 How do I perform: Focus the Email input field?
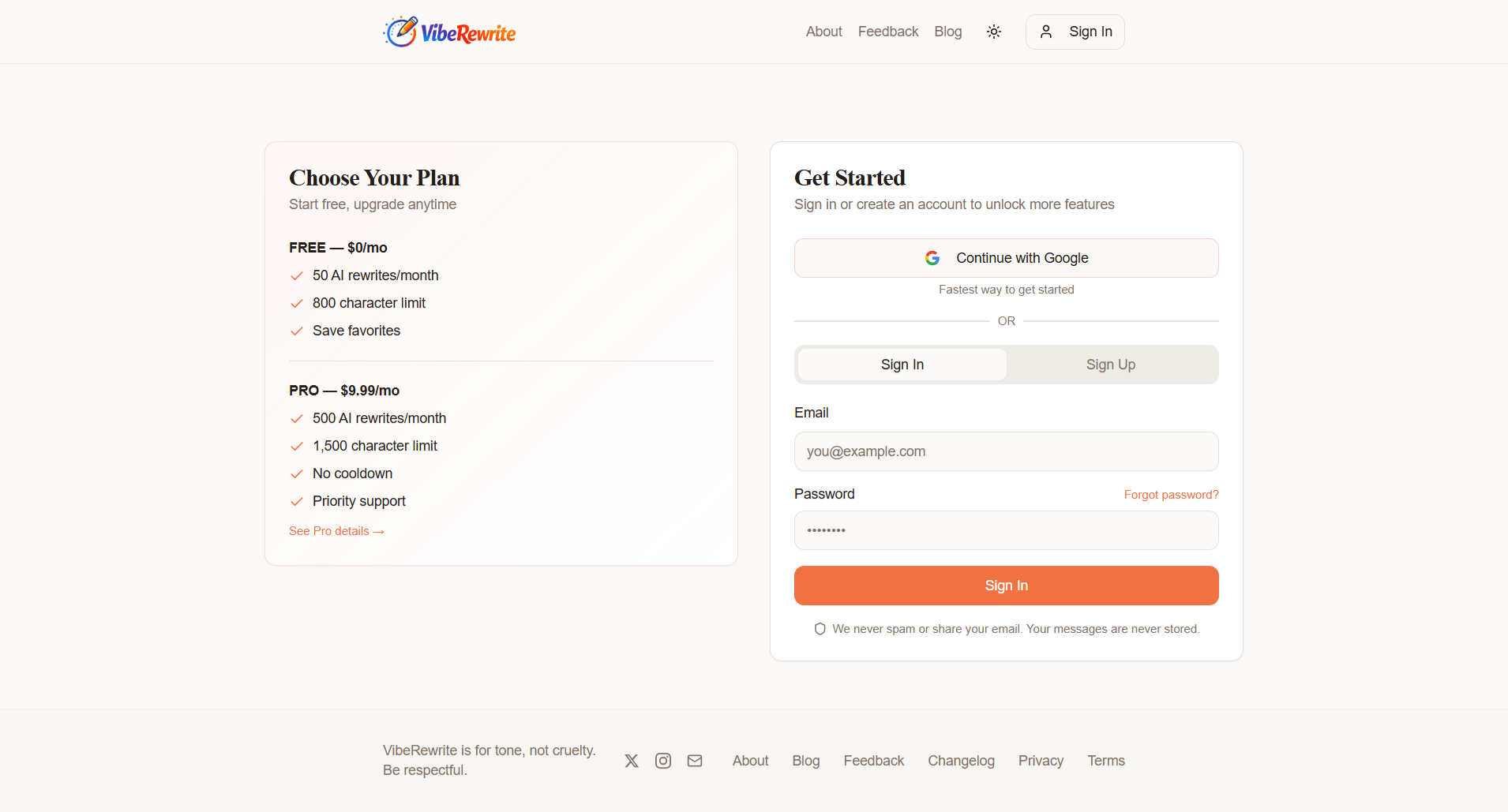[1007, 451]
